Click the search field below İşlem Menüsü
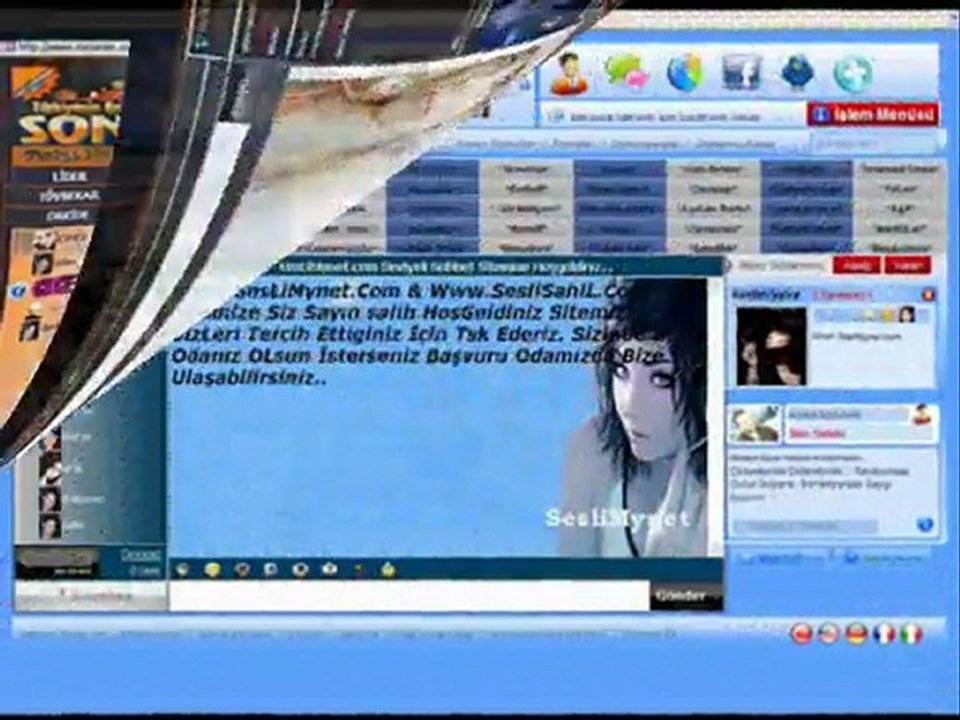This screenshot has width=960, height=720. tap(872, 144)
